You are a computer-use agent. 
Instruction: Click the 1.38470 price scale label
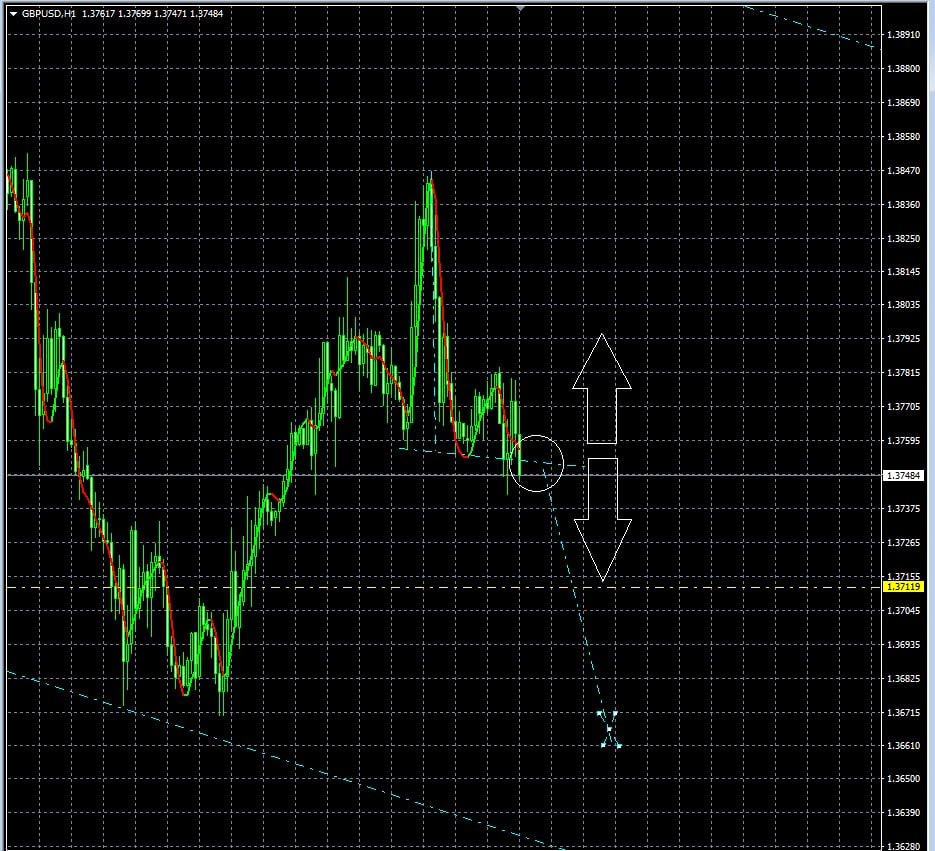903,171
